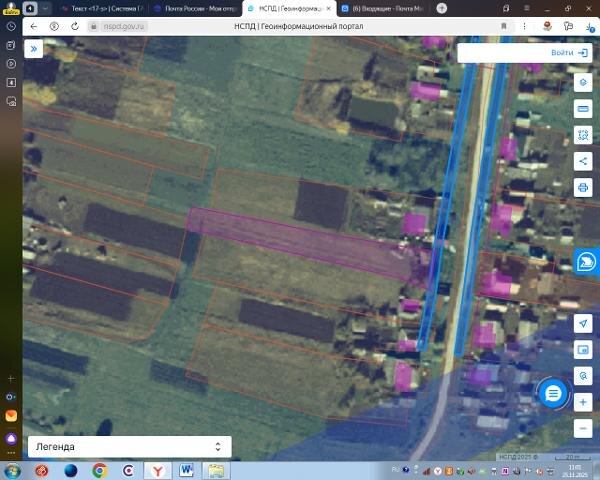Click the taskbar clock
Image resolution: width=600 pixels, height=480 pixels.
pyautogui.click(x=575, y=471)
